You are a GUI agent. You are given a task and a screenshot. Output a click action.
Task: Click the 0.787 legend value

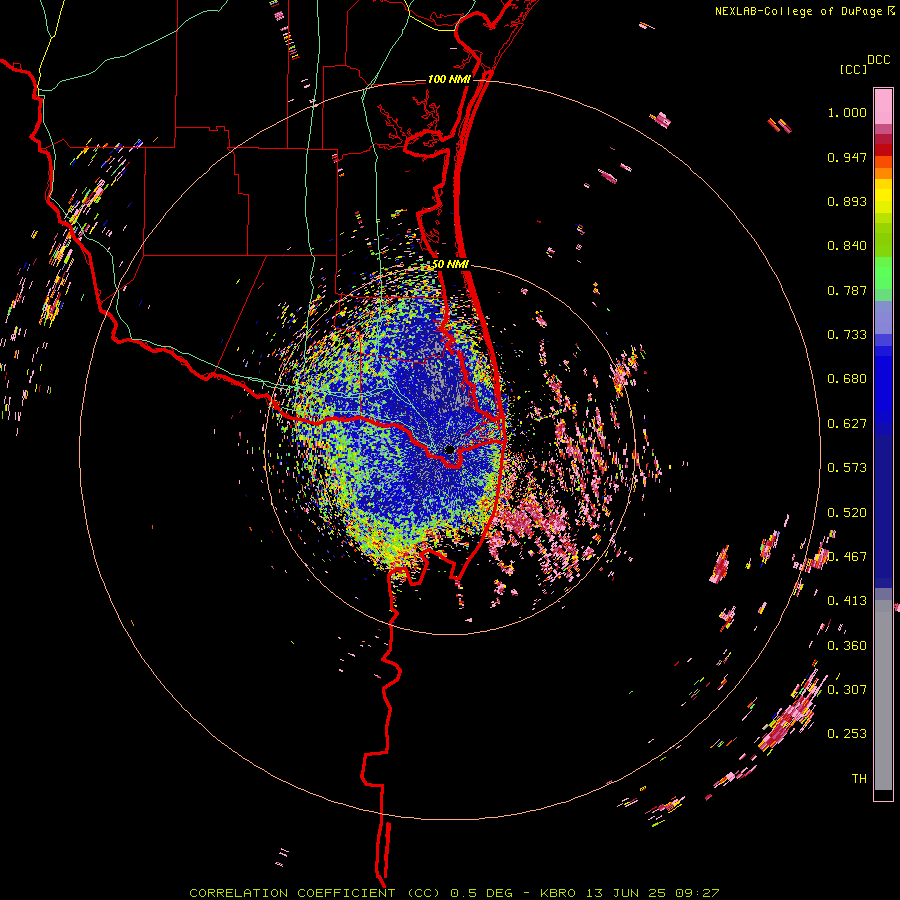847,290
